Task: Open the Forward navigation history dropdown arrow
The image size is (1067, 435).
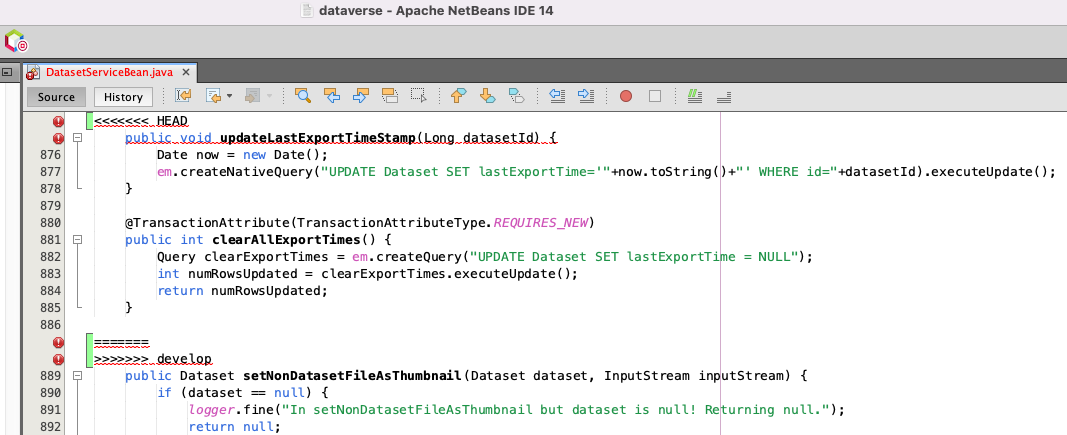Action: [269, 96]
